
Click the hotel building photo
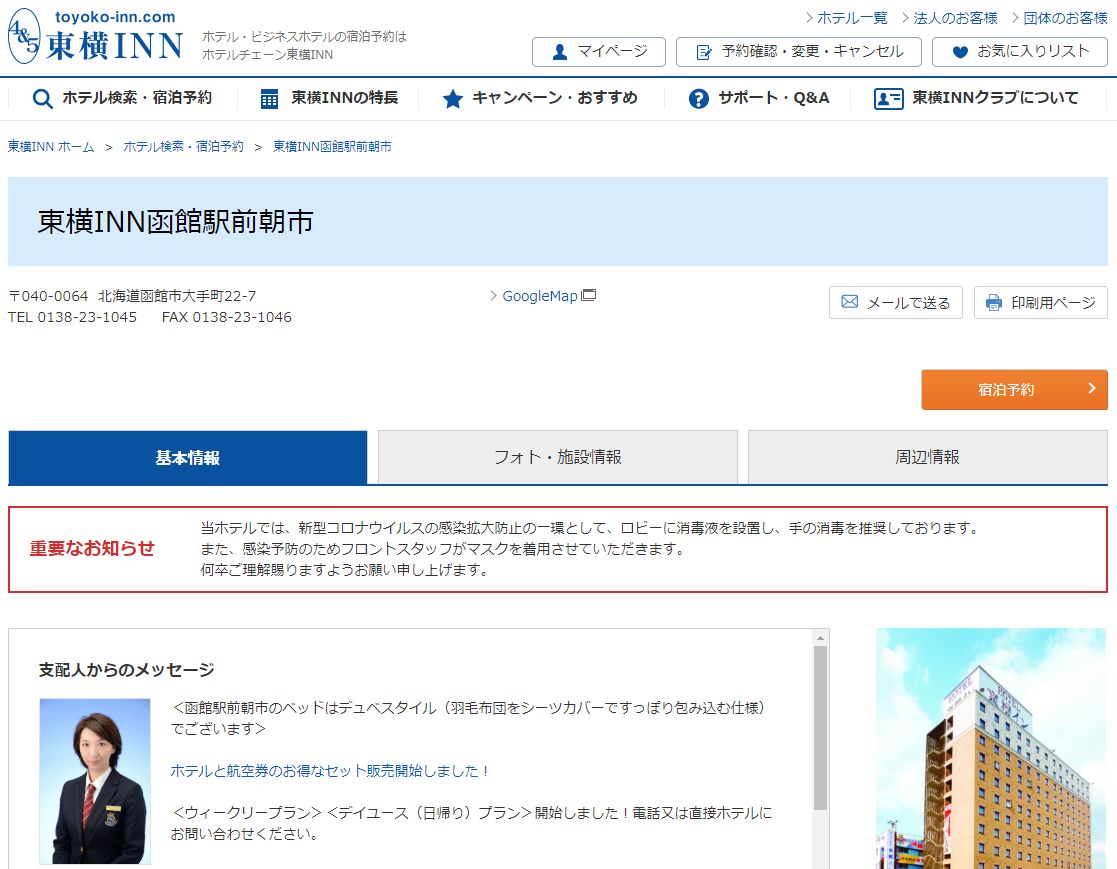click(991, 748)
